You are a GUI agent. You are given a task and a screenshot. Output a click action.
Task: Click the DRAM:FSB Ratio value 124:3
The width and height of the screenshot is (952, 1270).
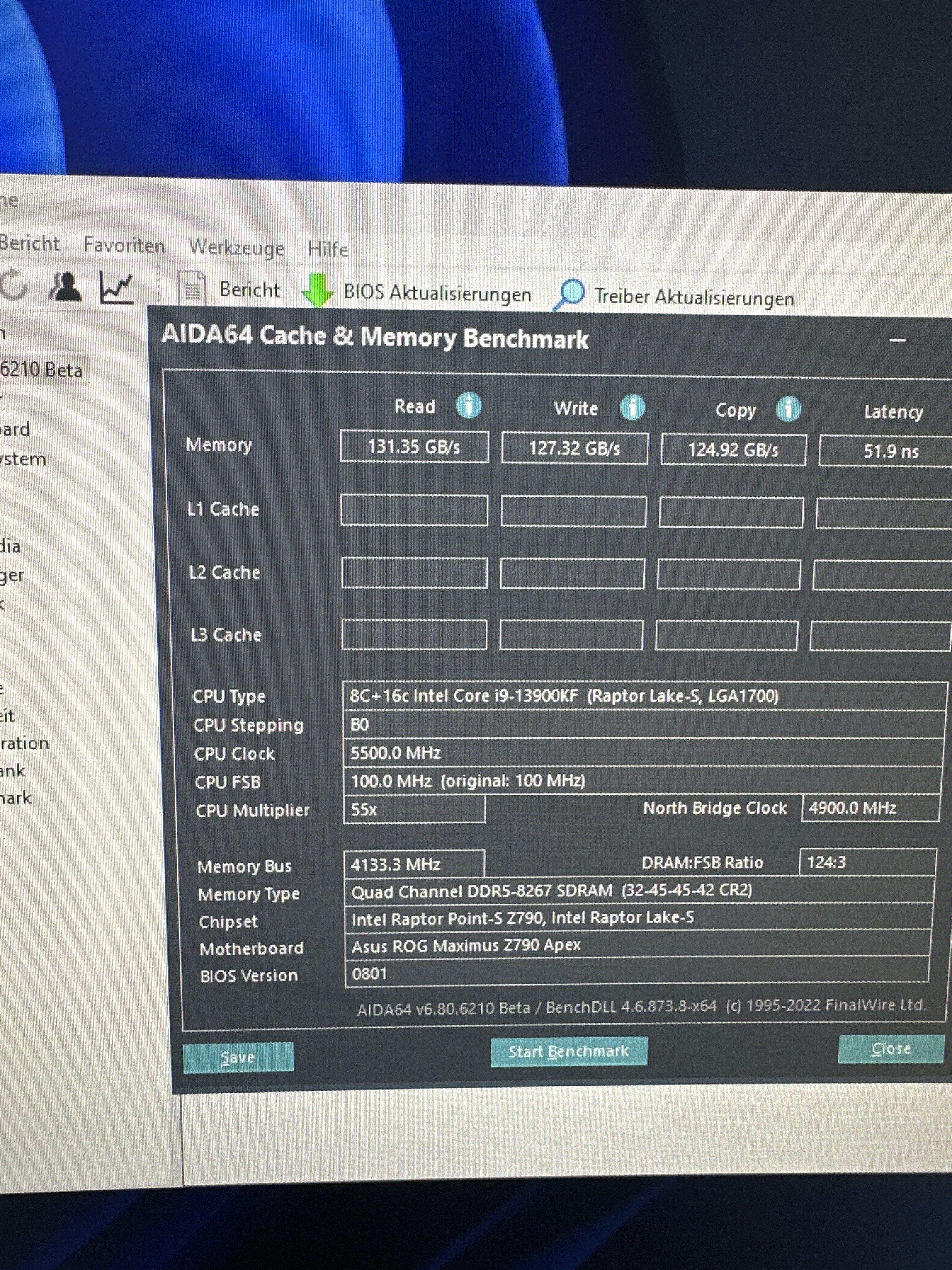click(868, 862)
